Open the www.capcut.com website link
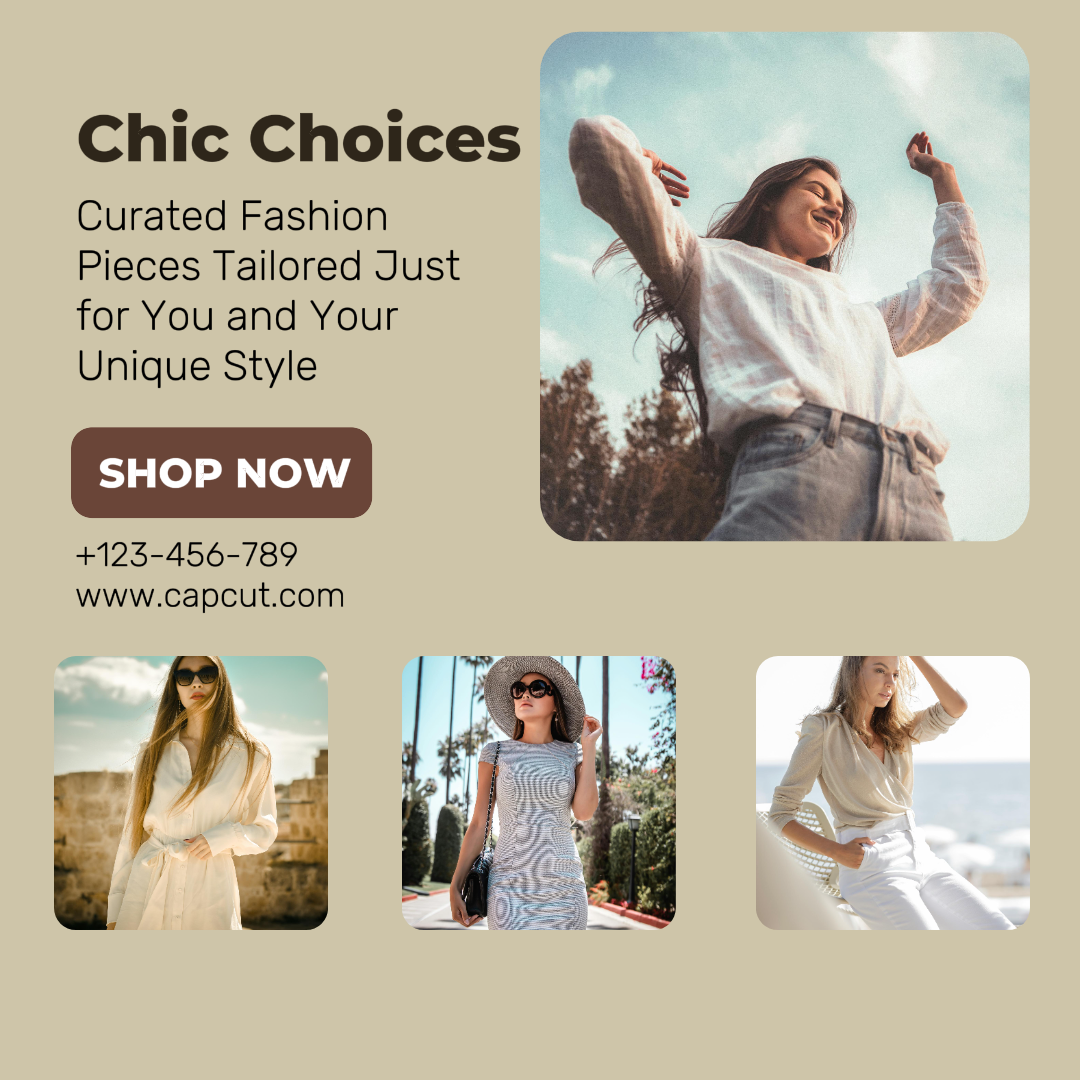Image resolution: width=1080 pixels, height=1080 pixels. click(210, 596)
